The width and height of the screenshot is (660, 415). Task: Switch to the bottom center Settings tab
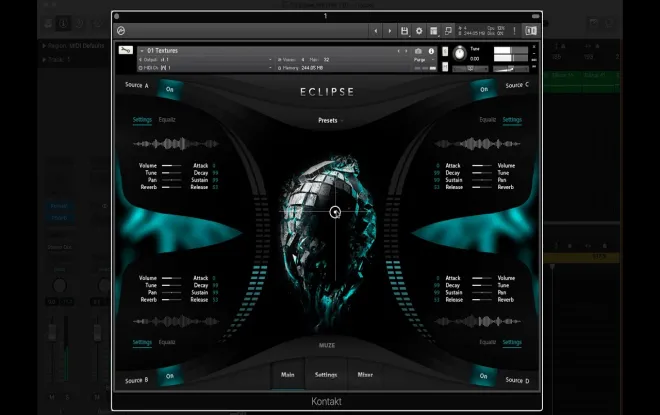pyautogui.click(x=326, y=375)
